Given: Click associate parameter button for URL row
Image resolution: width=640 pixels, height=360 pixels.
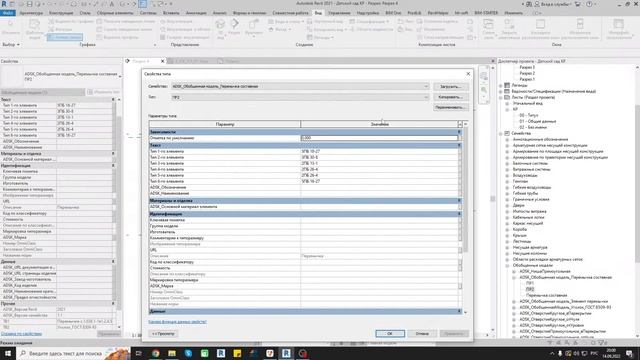Looking at the screenshot, I should coord(460,250).
